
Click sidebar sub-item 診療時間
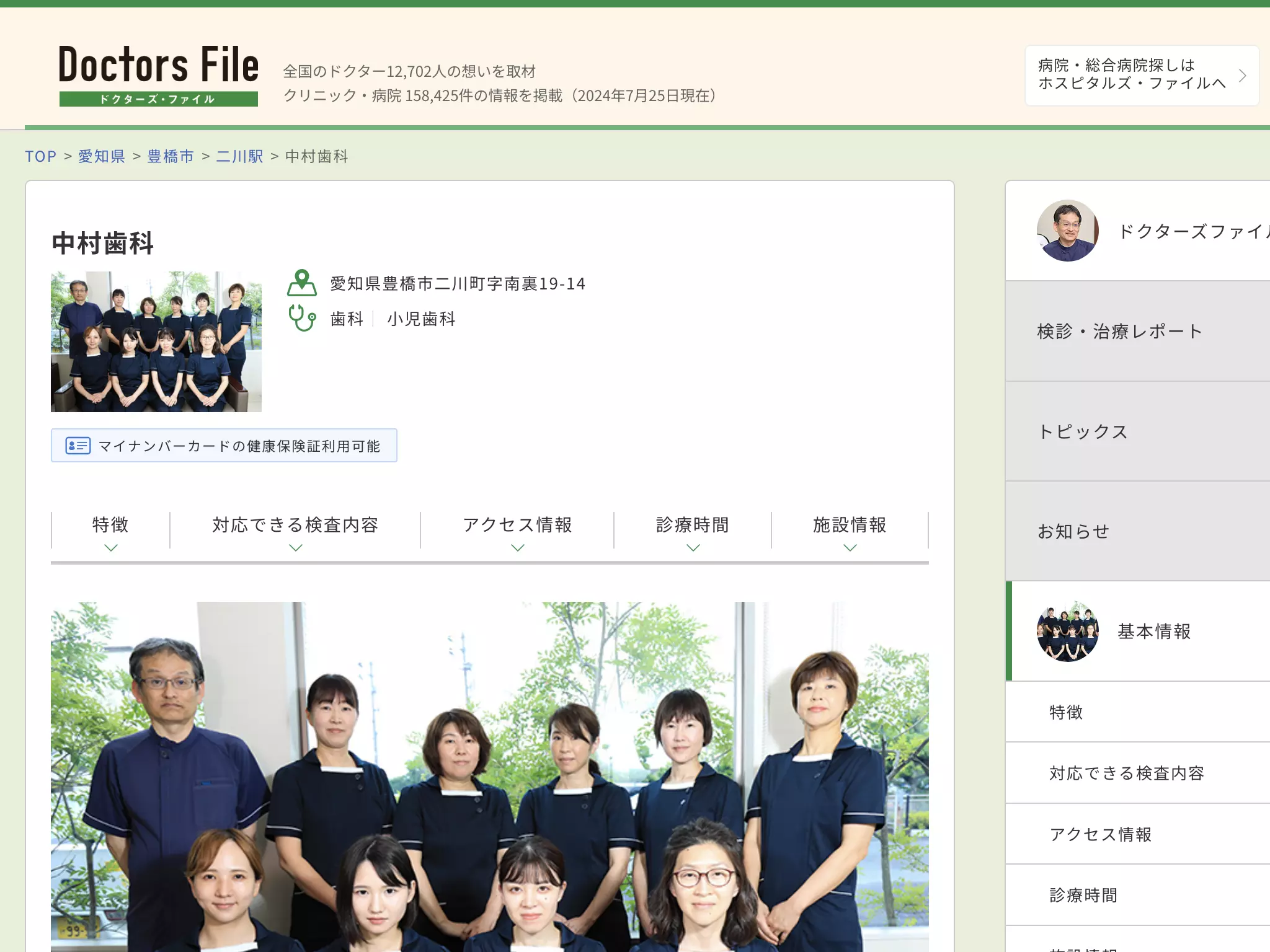point(1137,895)
